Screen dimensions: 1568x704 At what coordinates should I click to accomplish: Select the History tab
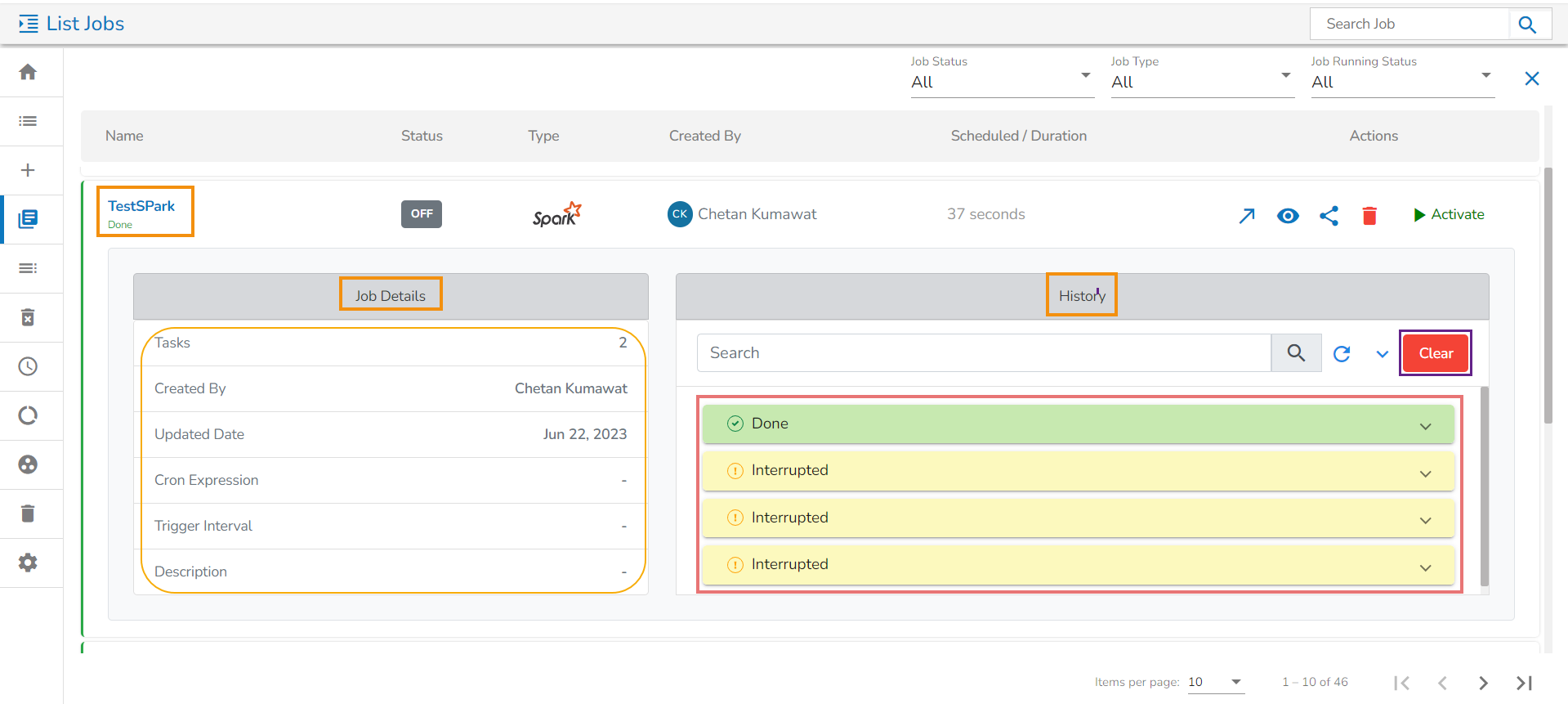pyautogui.click(x=1081, y=295)
